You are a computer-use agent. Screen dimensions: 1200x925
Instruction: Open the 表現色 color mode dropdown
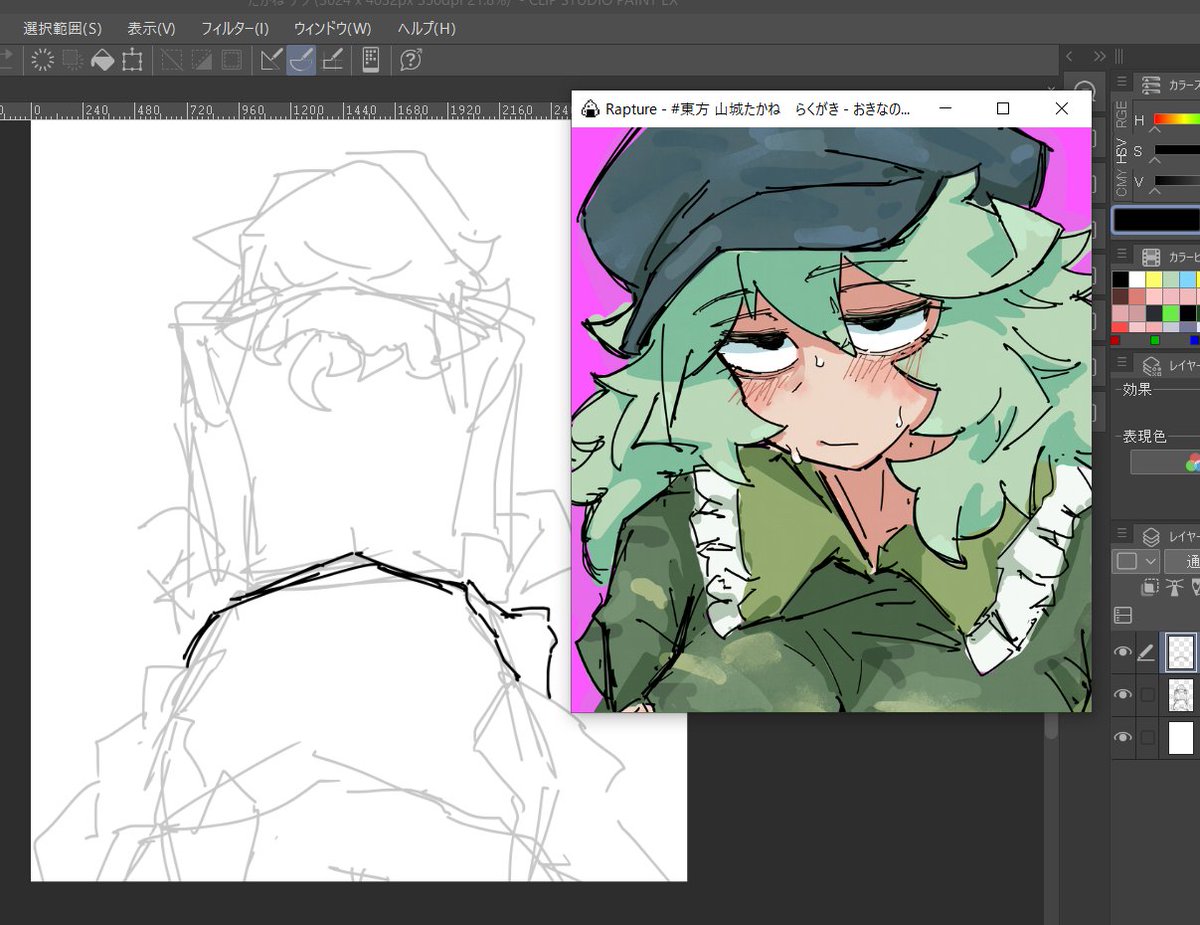(x=1166, y=462)
